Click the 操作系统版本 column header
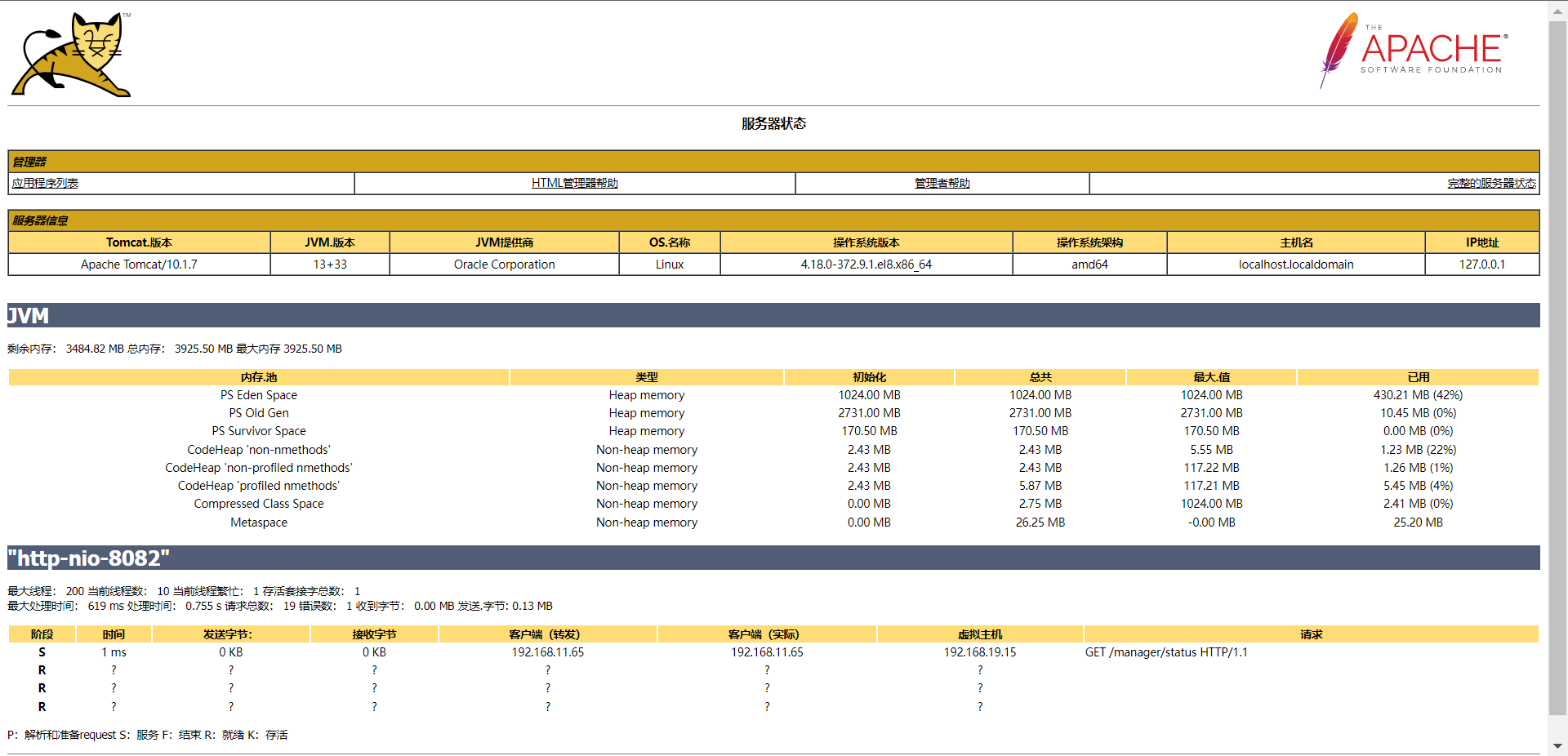The image size is (1568, 756). 866,242
